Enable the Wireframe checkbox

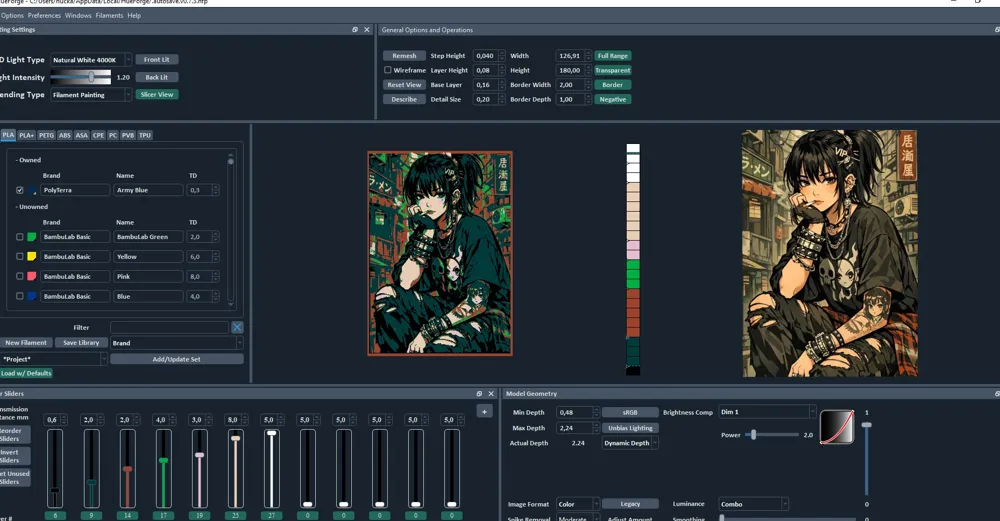click(387, 70)
